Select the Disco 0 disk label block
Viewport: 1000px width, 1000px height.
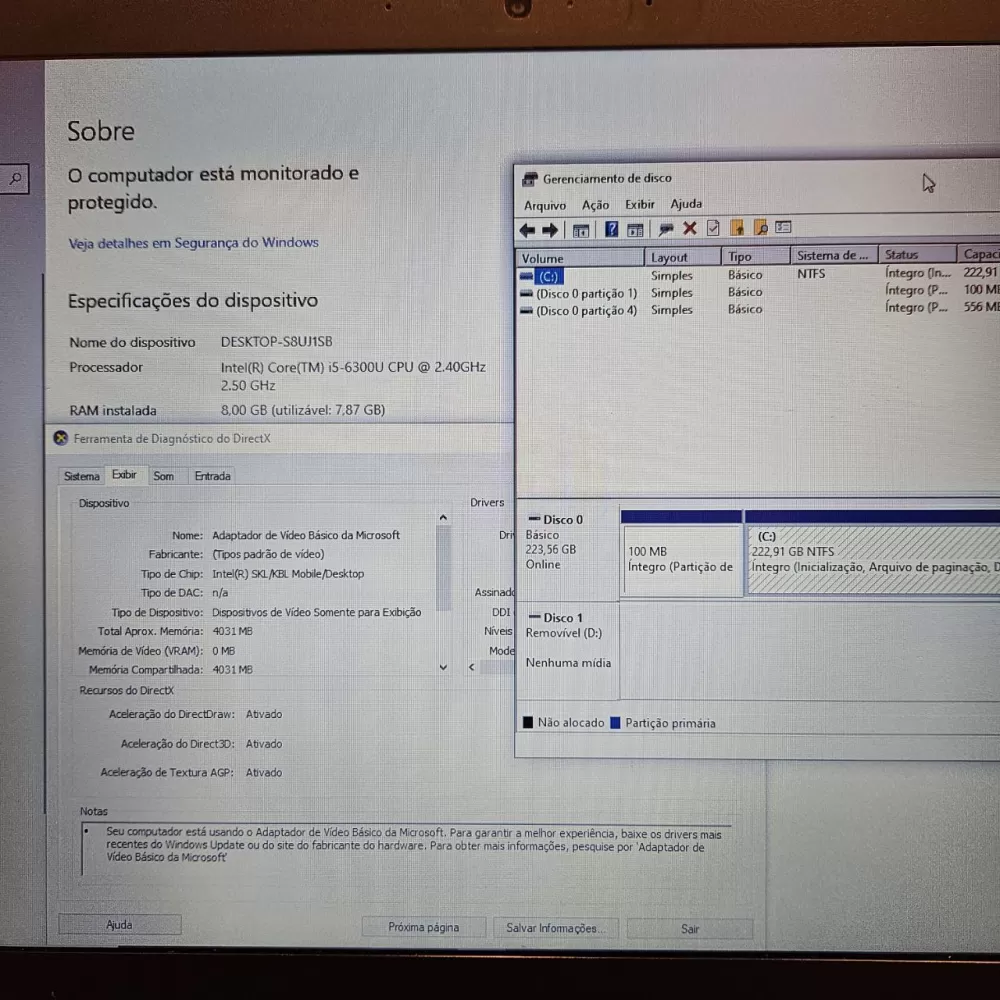(x=568, y=554)
